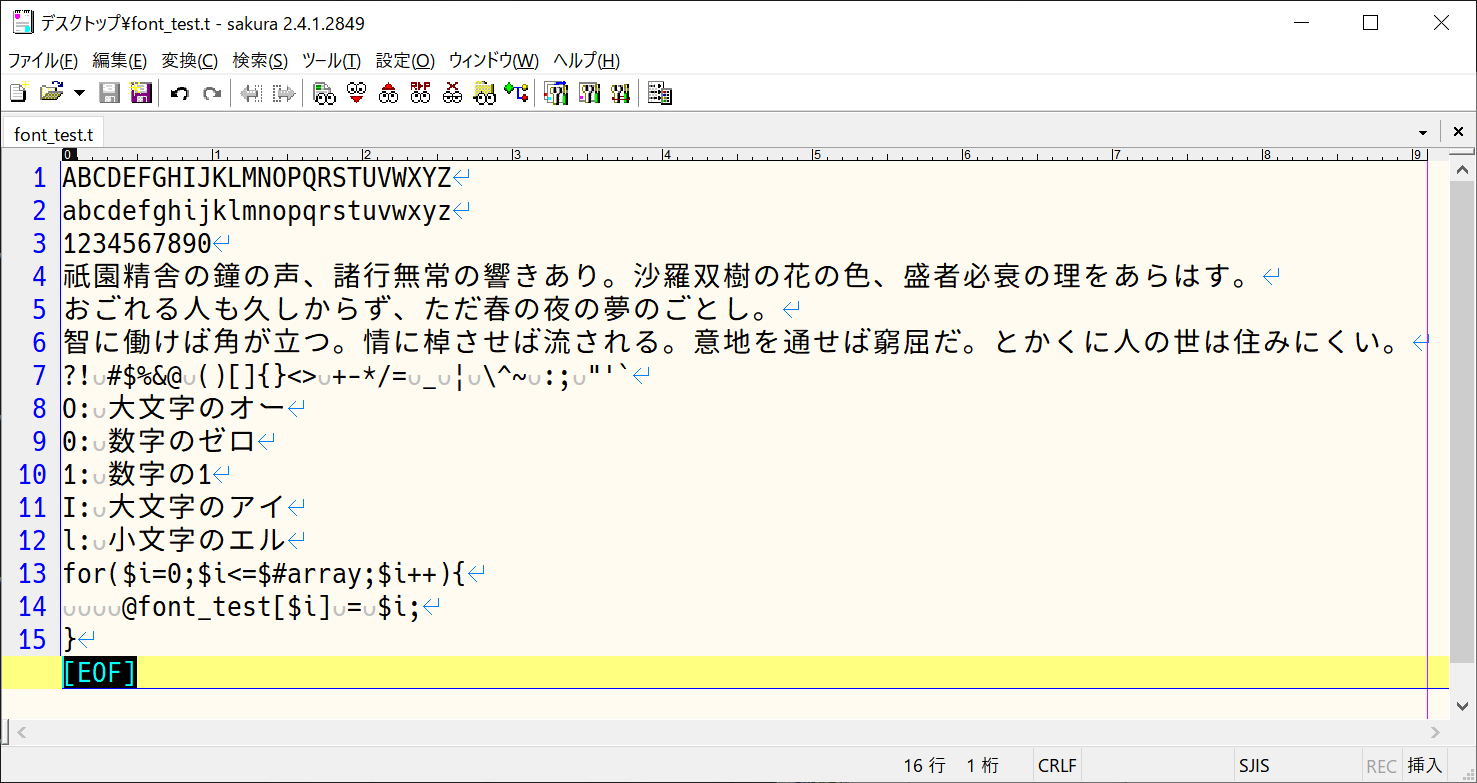1477x783 pixels.
Task: Open the 検索(S) menu
Action: coord(260,60)
